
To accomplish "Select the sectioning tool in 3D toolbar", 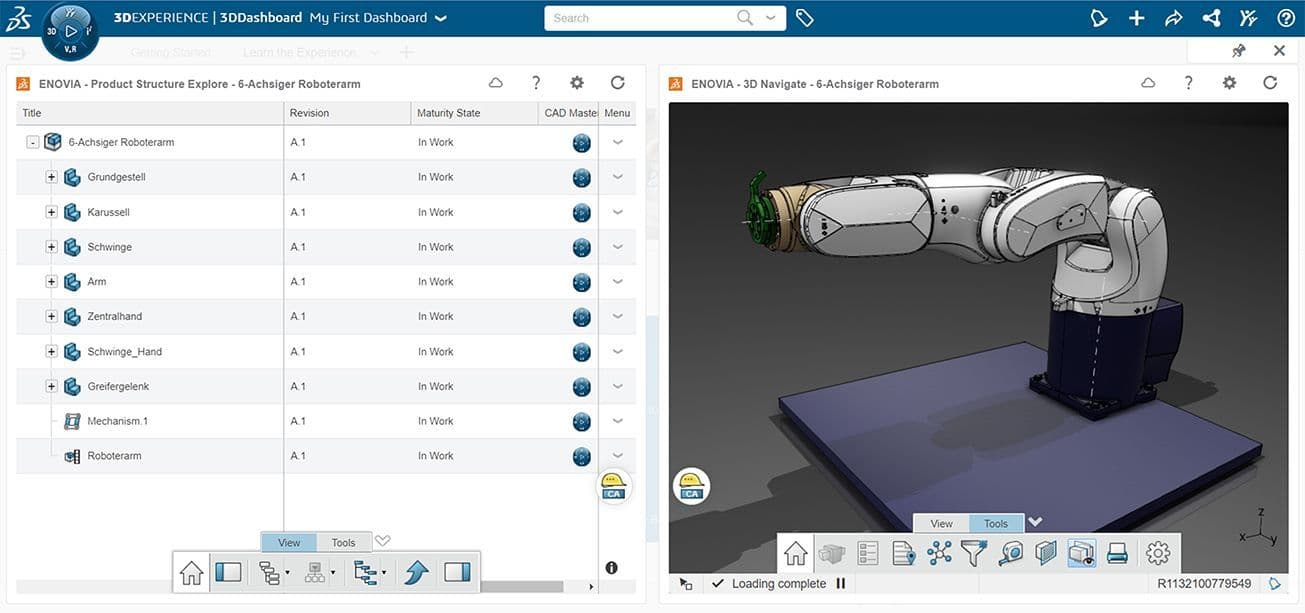I will (1046, 553).
